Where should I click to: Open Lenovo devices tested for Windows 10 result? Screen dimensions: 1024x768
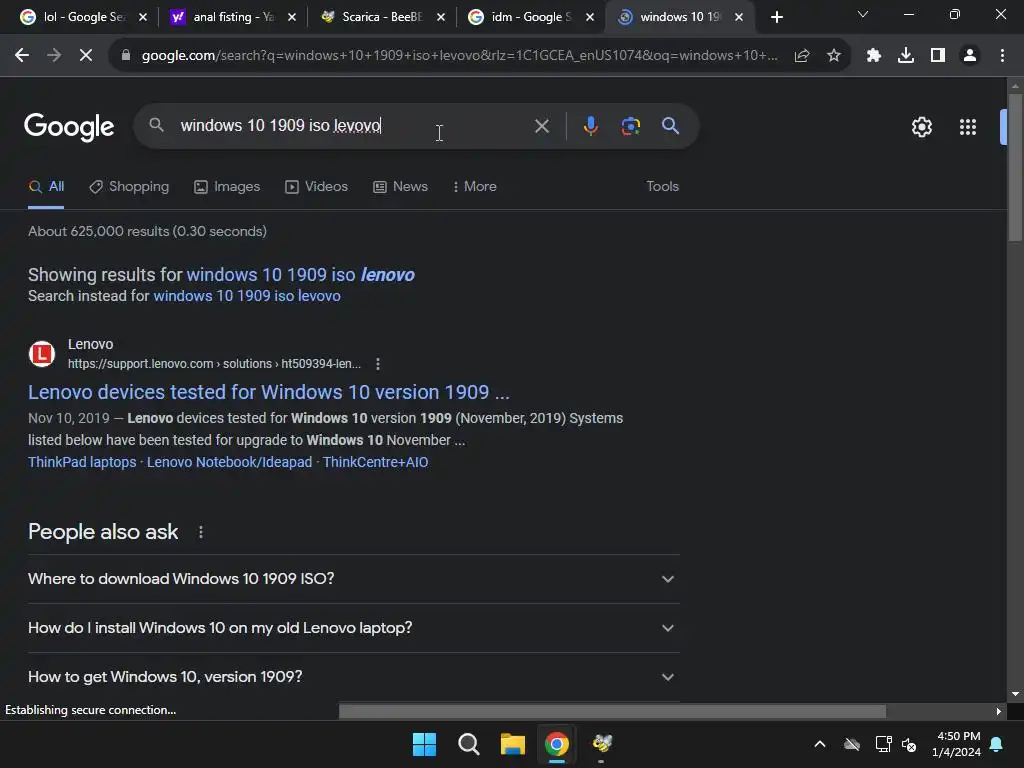(x=268, y=392)
